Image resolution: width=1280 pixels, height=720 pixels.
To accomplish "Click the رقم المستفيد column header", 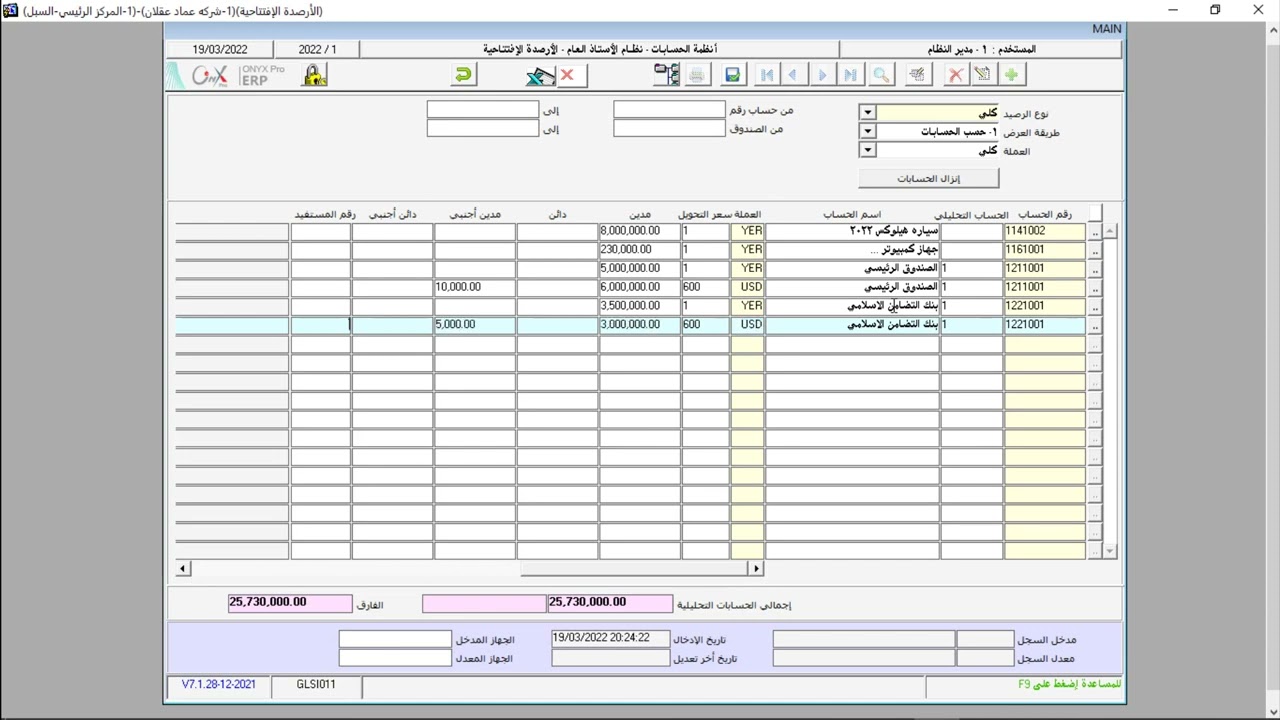I will [325, 214].
